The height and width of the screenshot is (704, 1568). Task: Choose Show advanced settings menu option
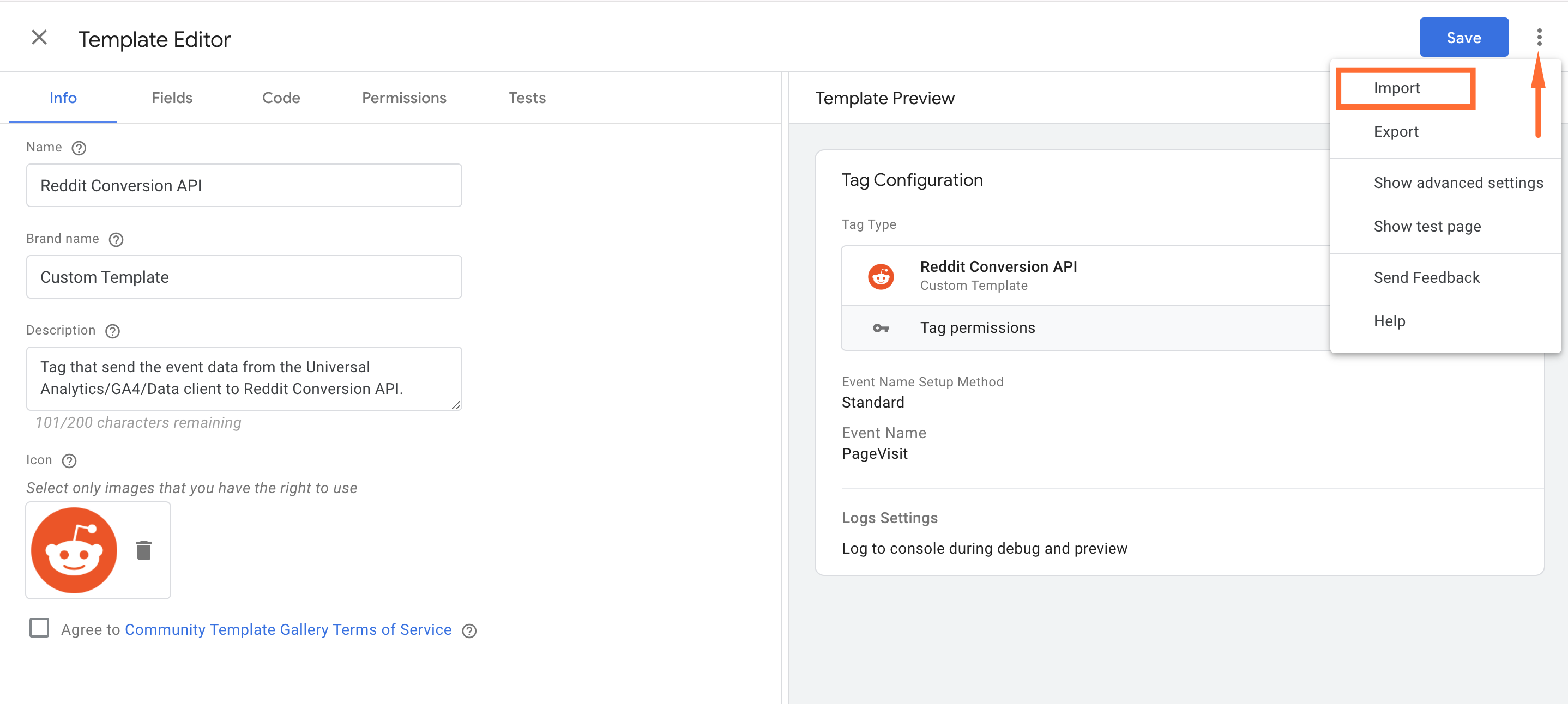(x=1458, y=182)
